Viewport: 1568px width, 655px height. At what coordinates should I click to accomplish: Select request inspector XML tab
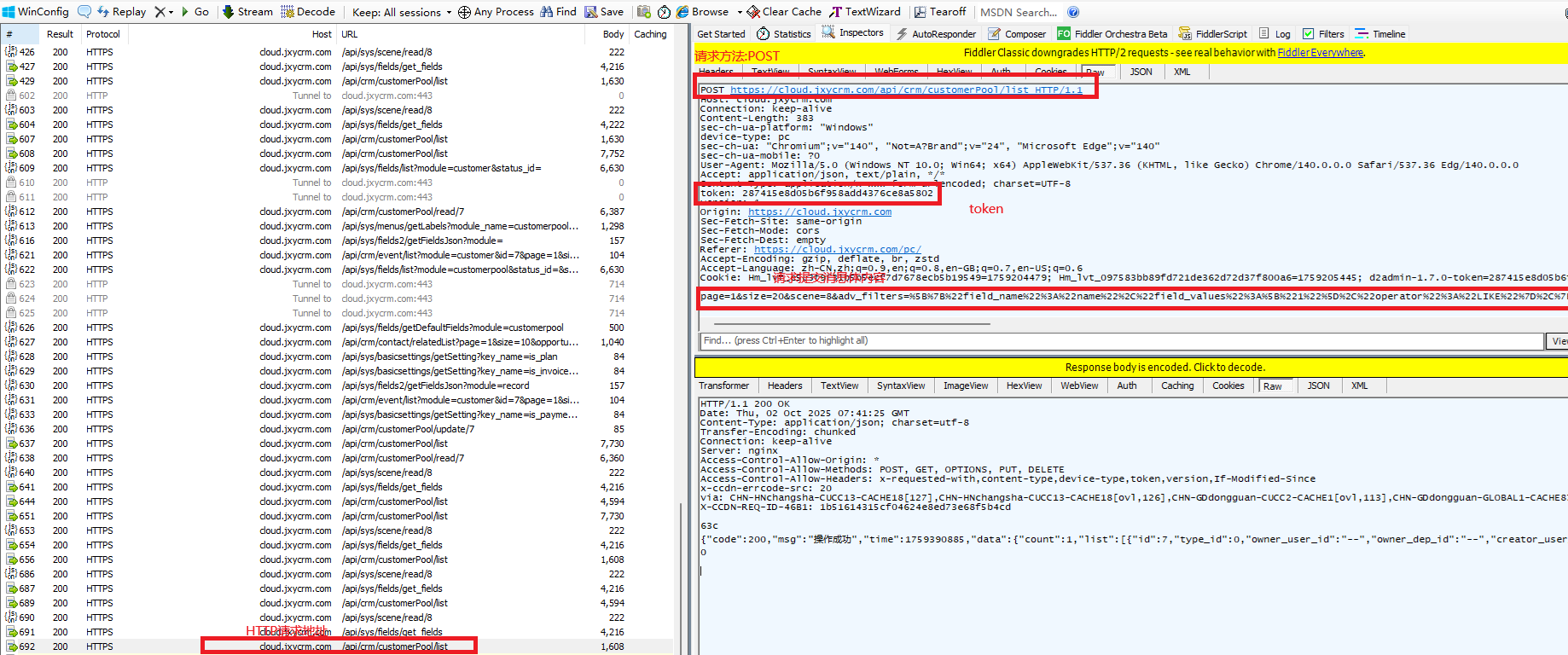coord(1182,72)
